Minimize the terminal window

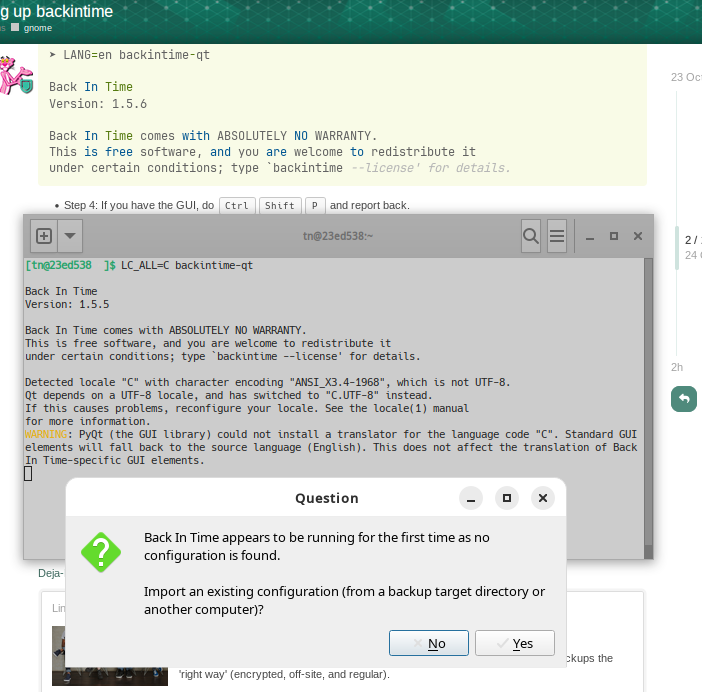pyautogui.click(x=590, y=237)
